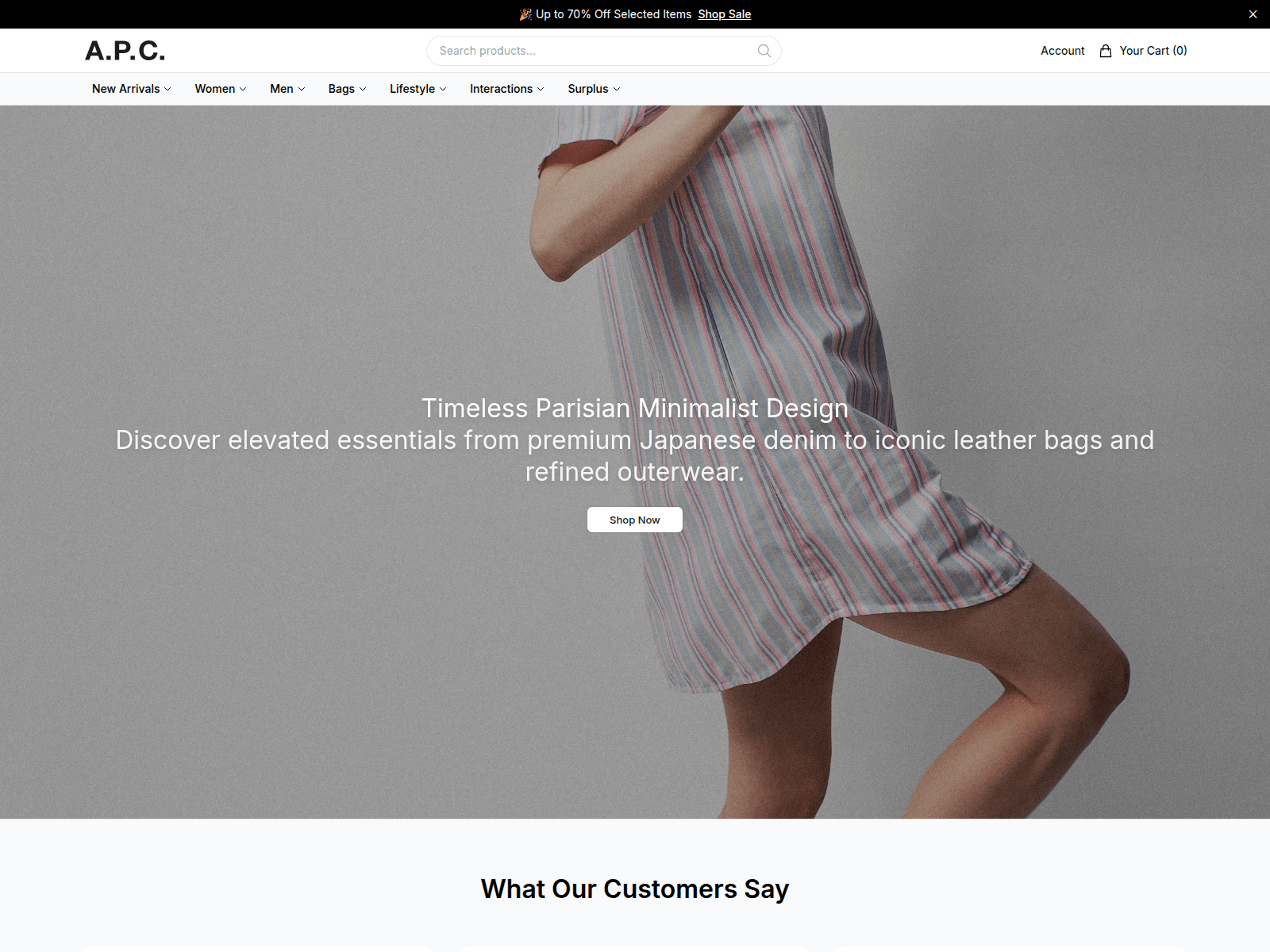The height and width of the screenshot is (952, 1270).
Task: Click the A.P.C. logo
Action: (x=125, y=51)
